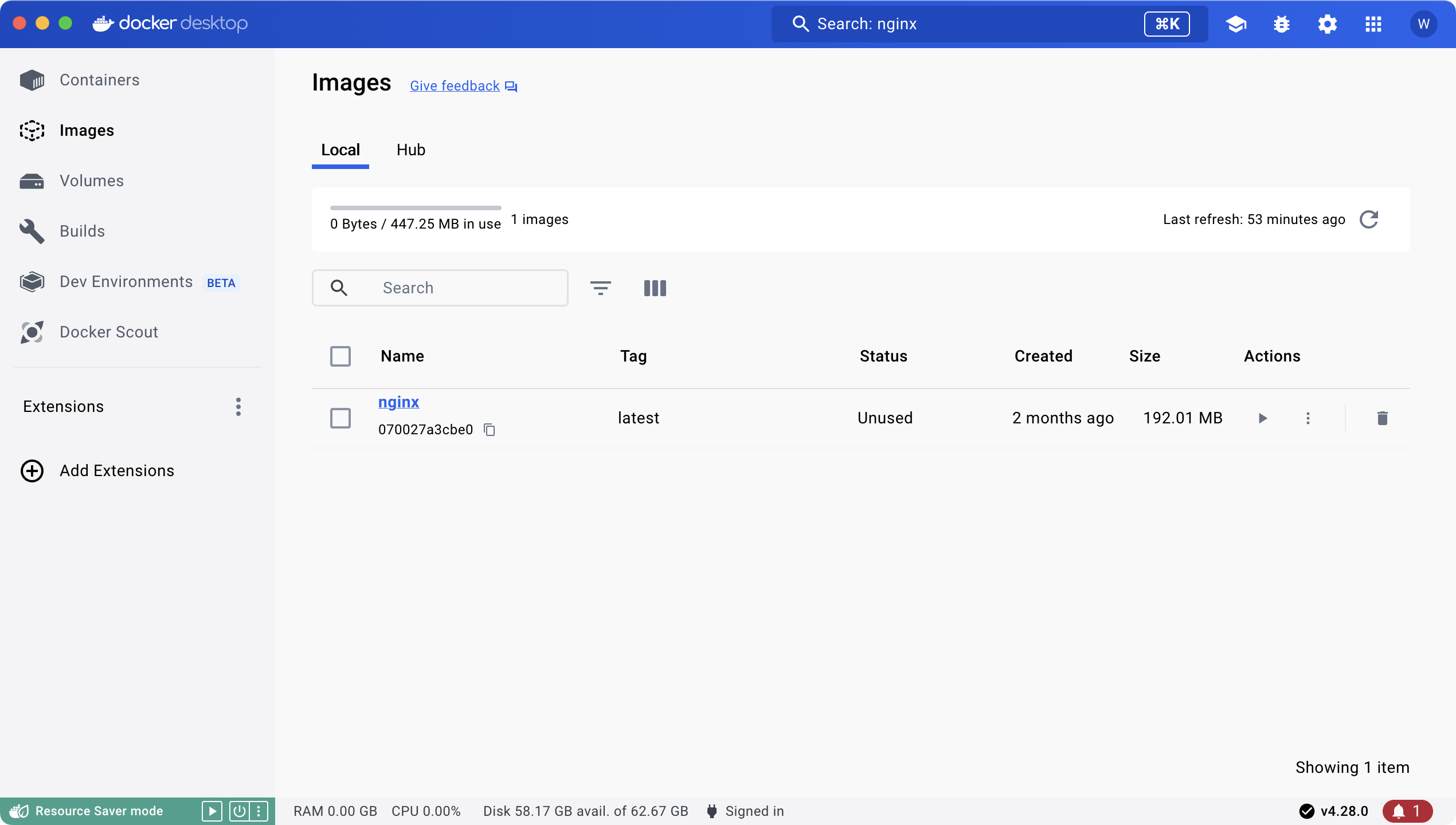Open the W user account avatar
The image size is (1456, 825).
click(x=1424, y=24)
